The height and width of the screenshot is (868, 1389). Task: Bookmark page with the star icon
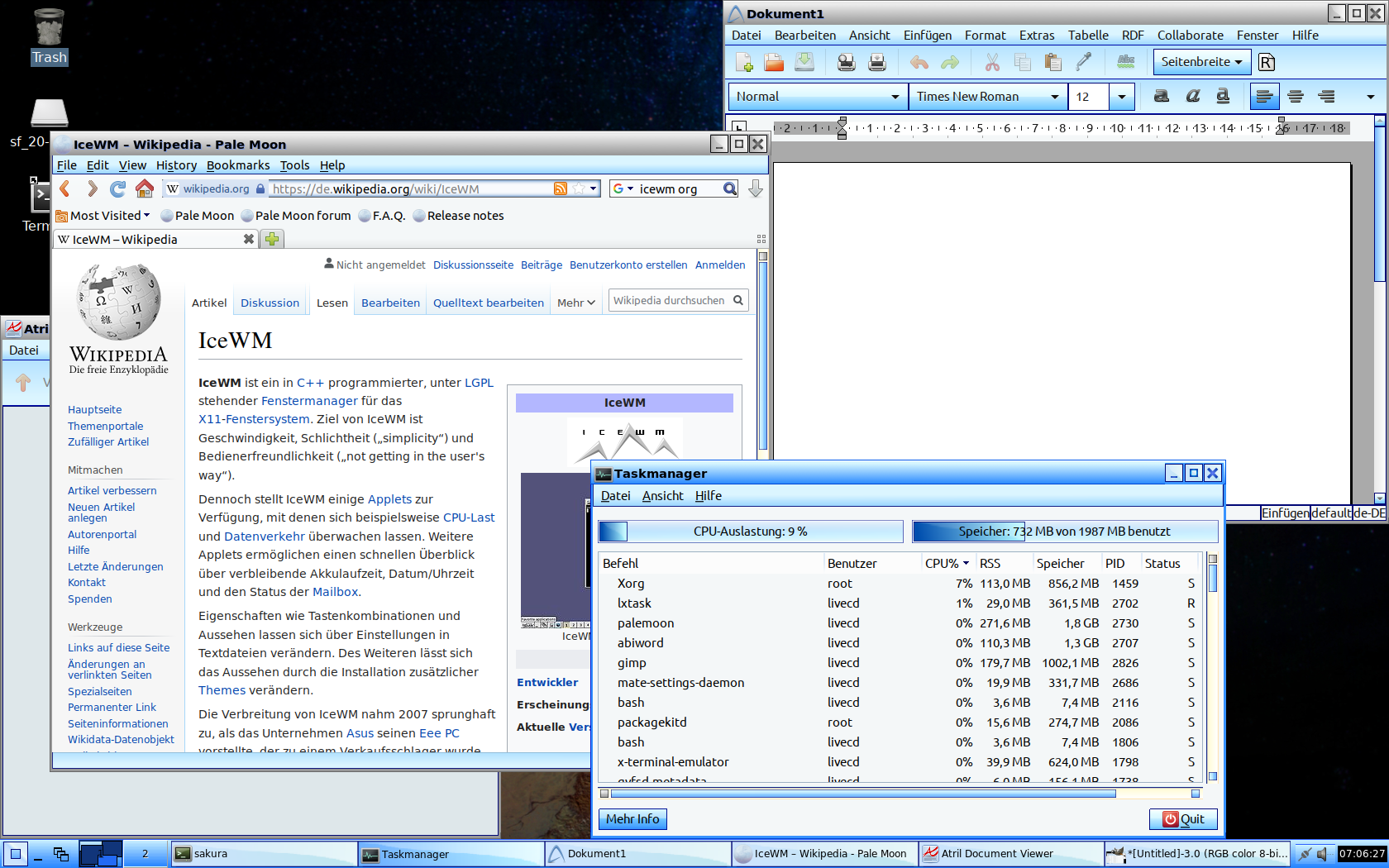579,188
